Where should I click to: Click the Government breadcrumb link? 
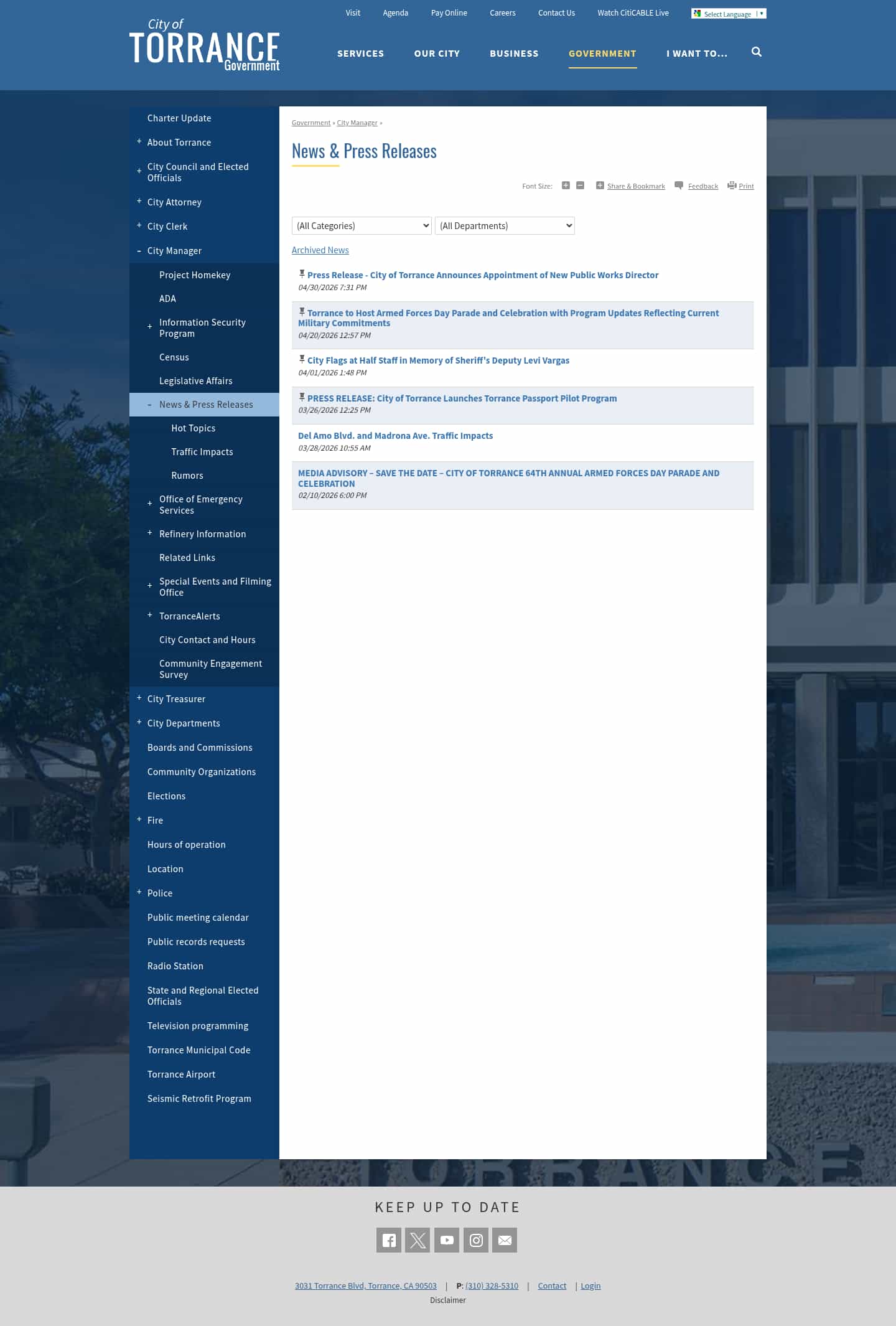(311, 123)
